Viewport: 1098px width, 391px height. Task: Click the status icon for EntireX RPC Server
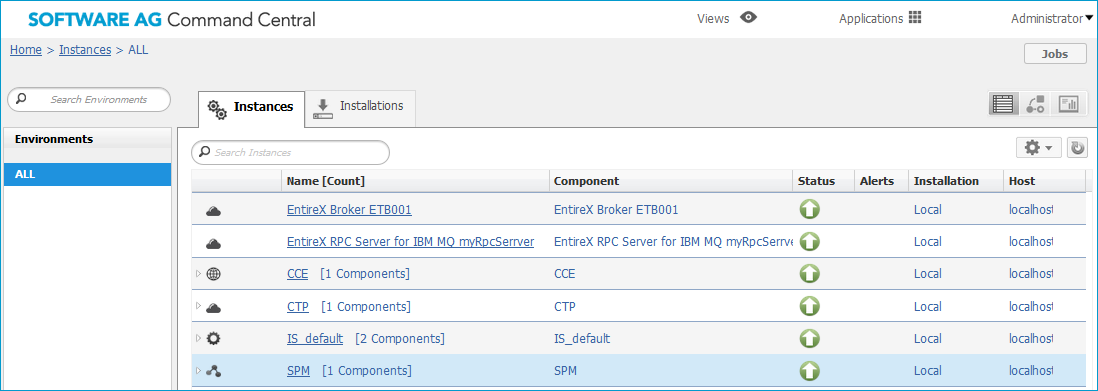pyautogui.click(x=809, y=242)
